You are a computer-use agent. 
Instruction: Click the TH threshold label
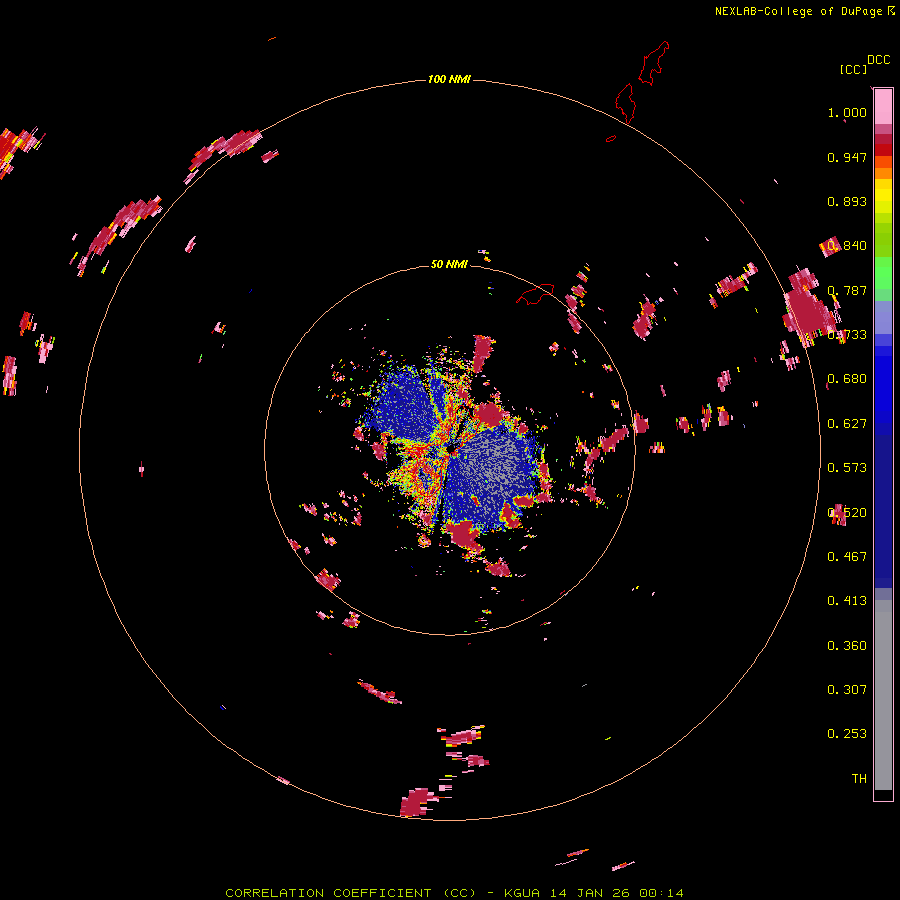tap(859, 779)
